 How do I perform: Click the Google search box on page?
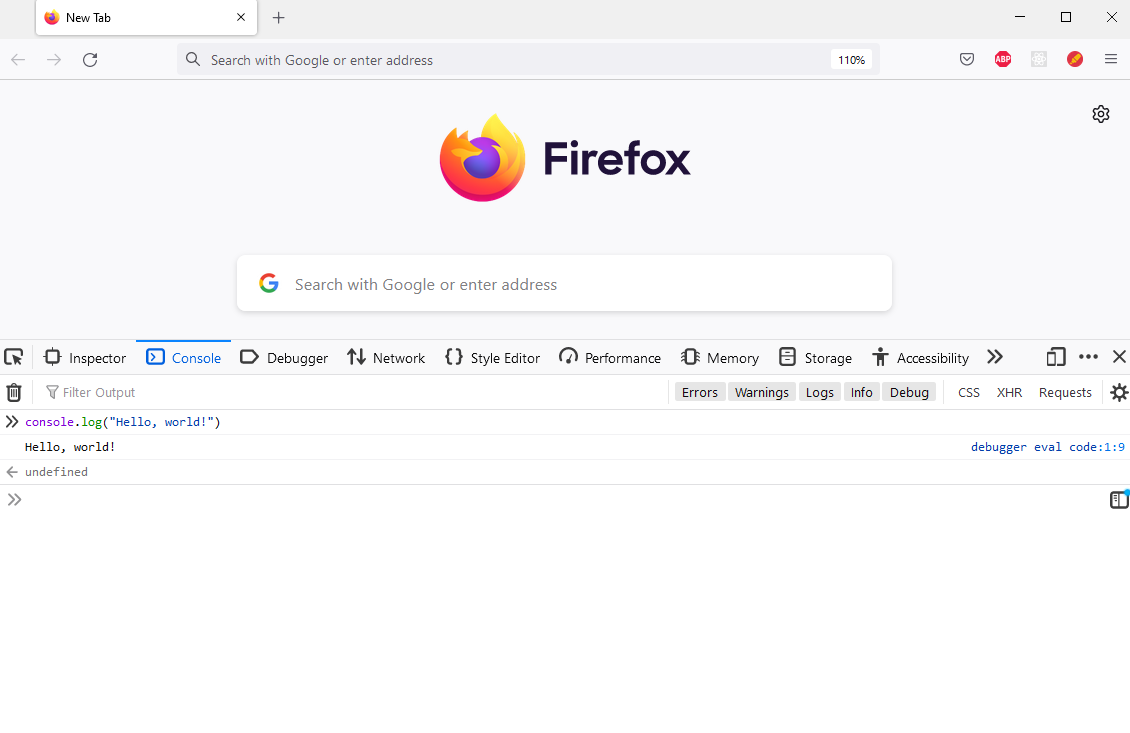[x=564, y=284]
